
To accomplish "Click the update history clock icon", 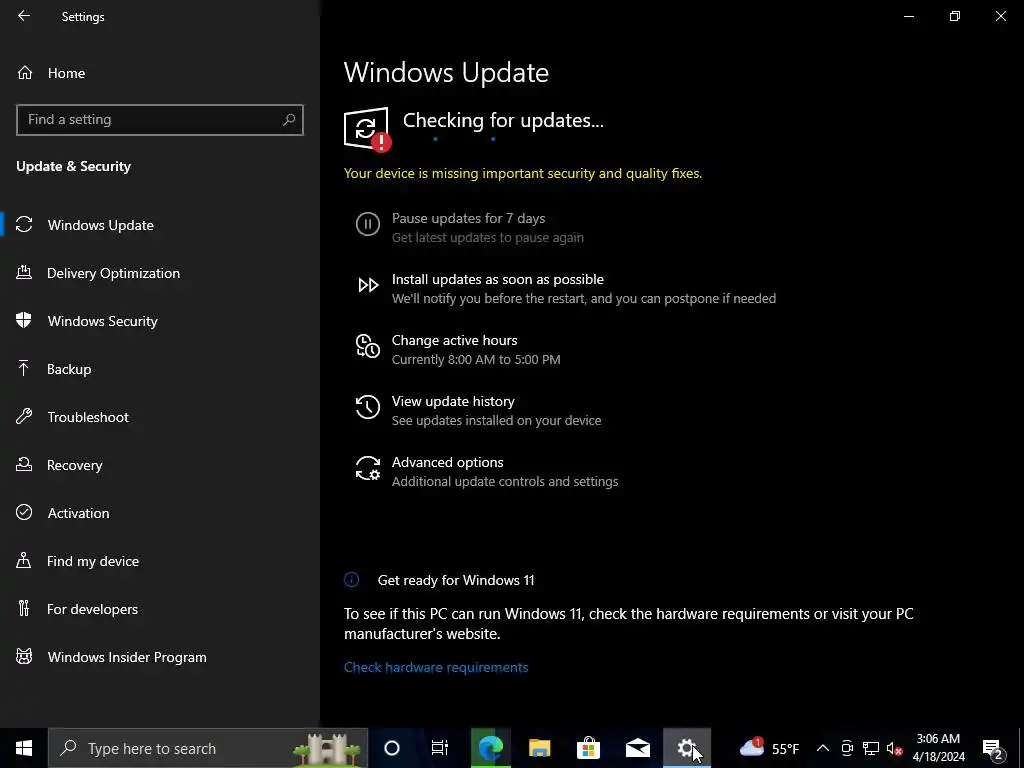I will coord(368,407).
